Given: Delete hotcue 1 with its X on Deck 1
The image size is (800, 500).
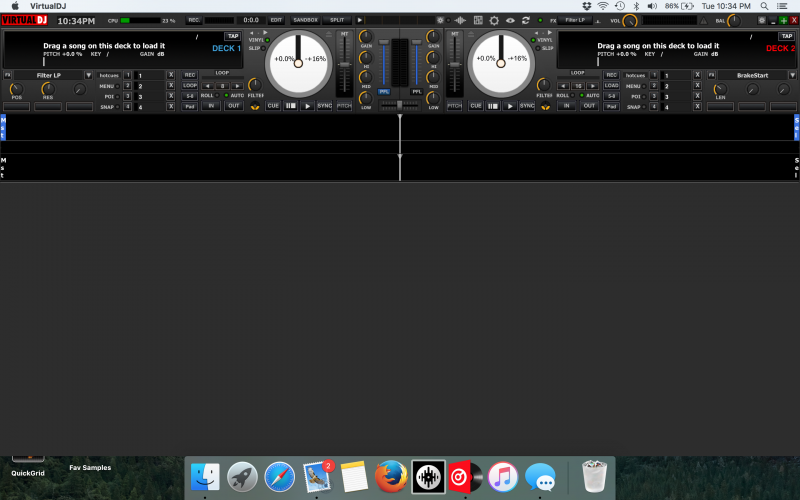Looking at the screenshot, I should tap(171, 75).
